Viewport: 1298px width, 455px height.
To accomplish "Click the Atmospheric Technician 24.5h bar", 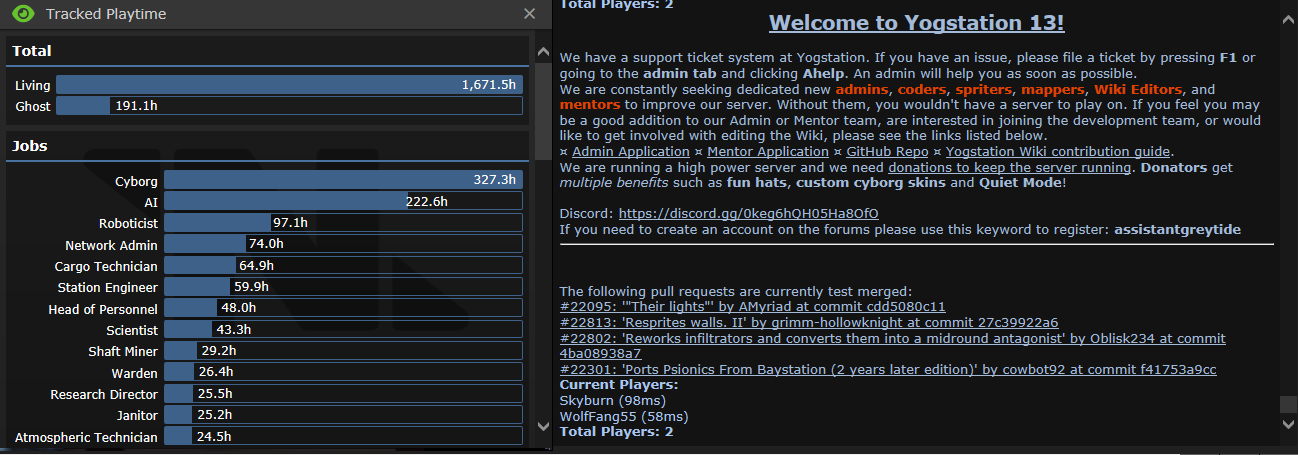I will [343, 437].
